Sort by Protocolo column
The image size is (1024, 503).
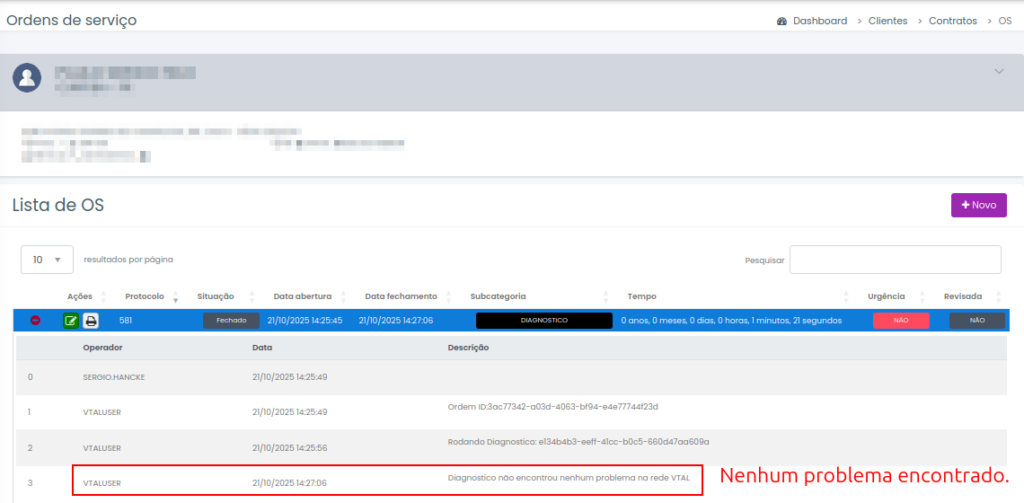pyautogui.click(x=144, y=297)
